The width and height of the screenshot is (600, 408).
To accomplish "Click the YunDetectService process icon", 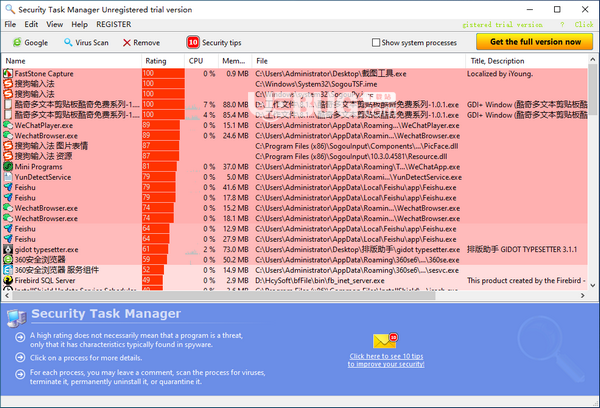I will coord(8,177).
